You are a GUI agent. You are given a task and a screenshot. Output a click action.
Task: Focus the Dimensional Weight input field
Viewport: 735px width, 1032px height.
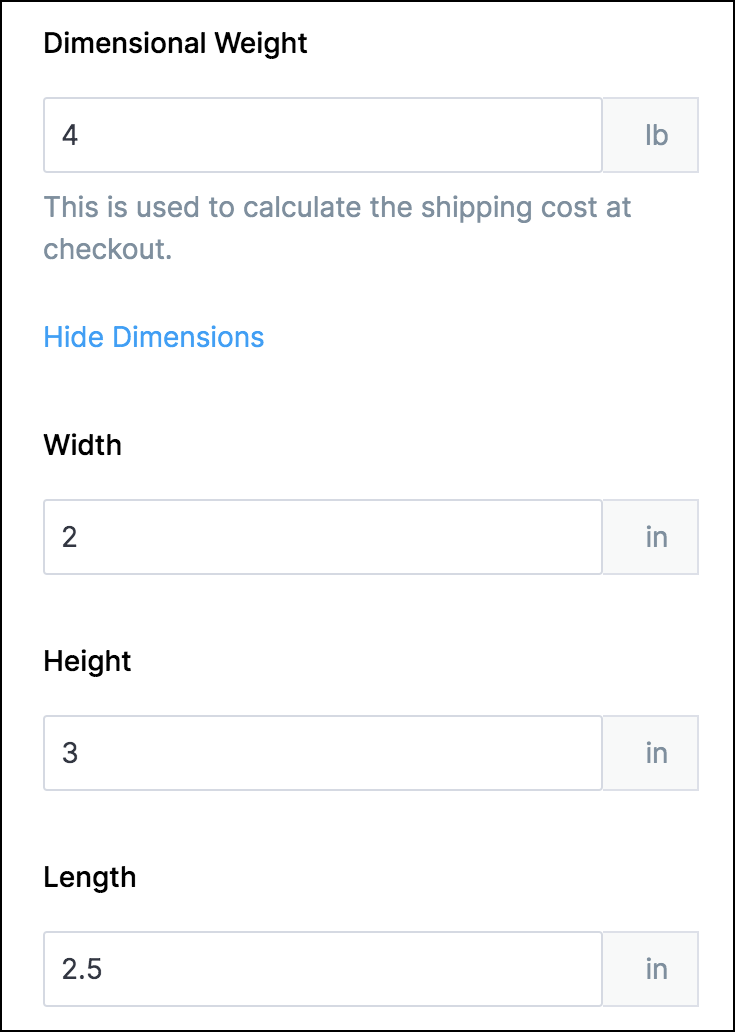click(322, 135)
